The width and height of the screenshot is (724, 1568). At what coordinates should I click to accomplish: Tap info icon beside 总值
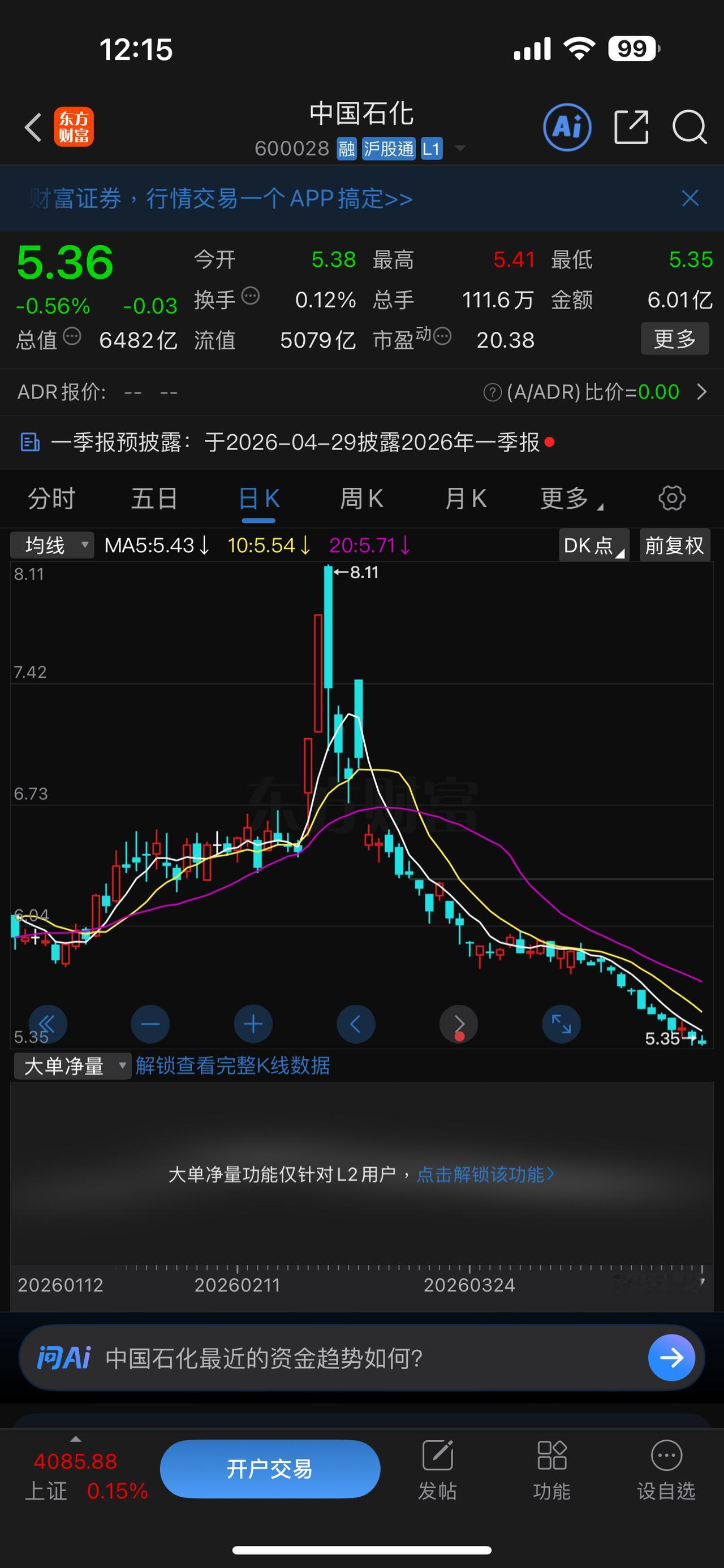click(x=72, y=336)
